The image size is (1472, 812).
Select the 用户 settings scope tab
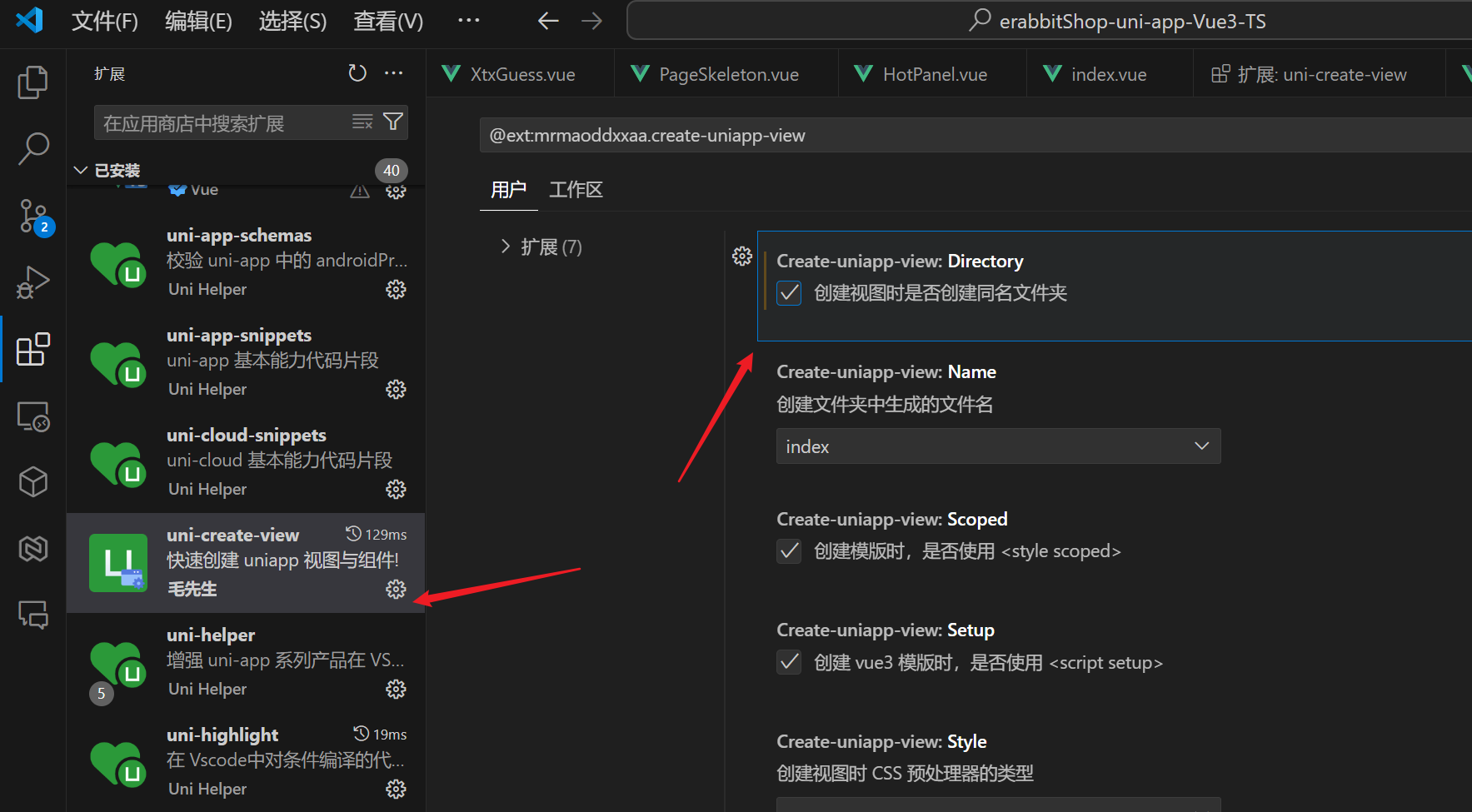pos(509,190)
